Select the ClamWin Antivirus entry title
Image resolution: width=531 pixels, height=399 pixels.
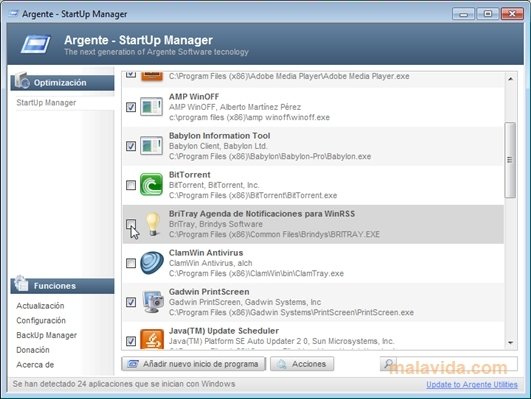[x=206, y=253]
